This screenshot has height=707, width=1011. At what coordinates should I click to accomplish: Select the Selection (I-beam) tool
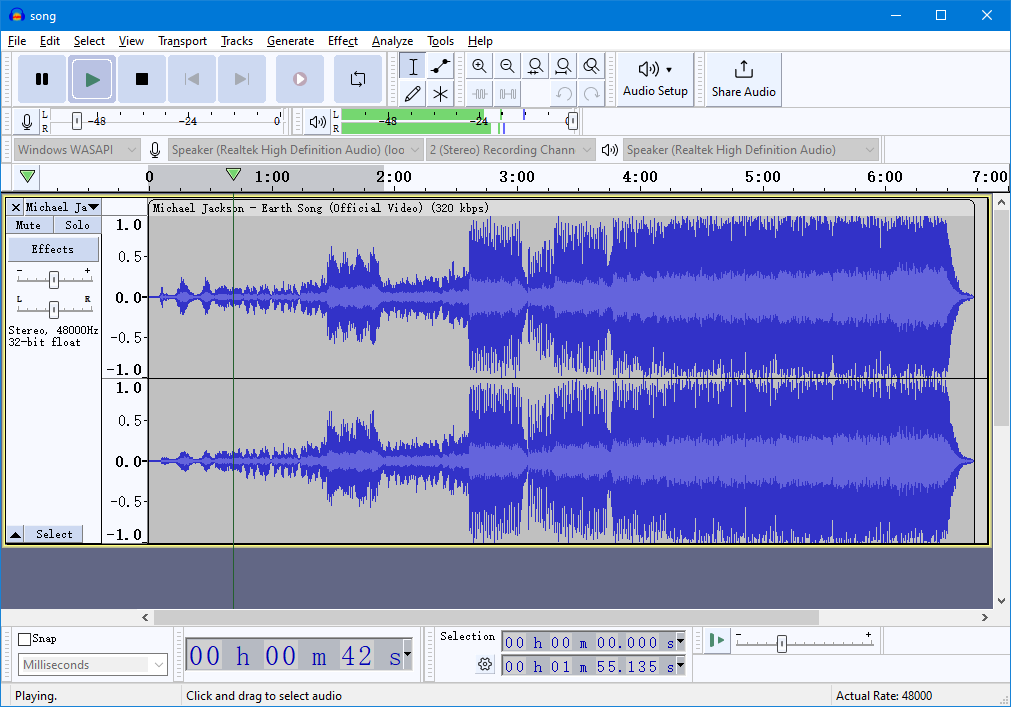pos(413,66)
